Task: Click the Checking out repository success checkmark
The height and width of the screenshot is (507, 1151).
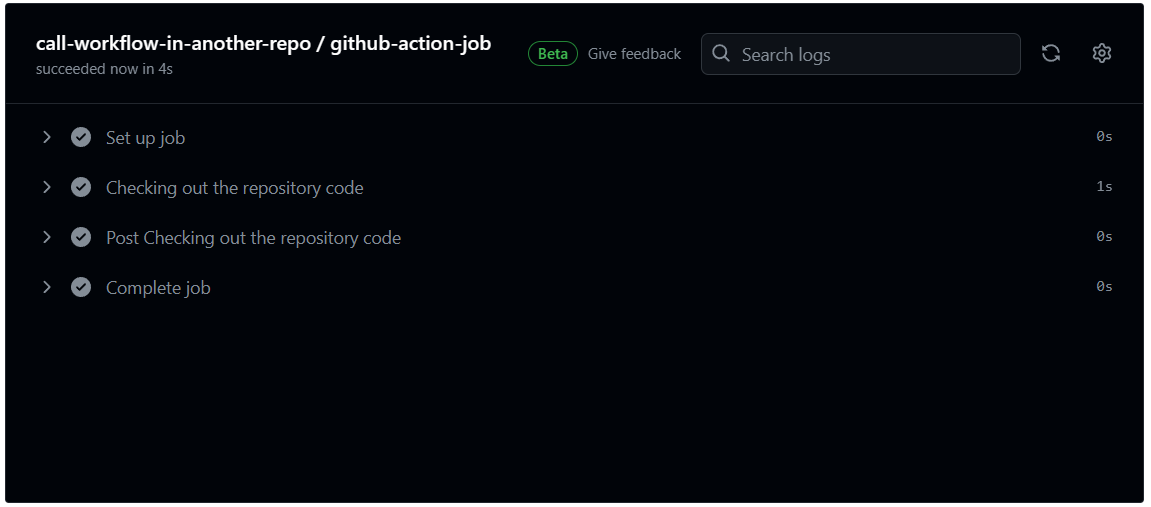Action: [81, 188]
